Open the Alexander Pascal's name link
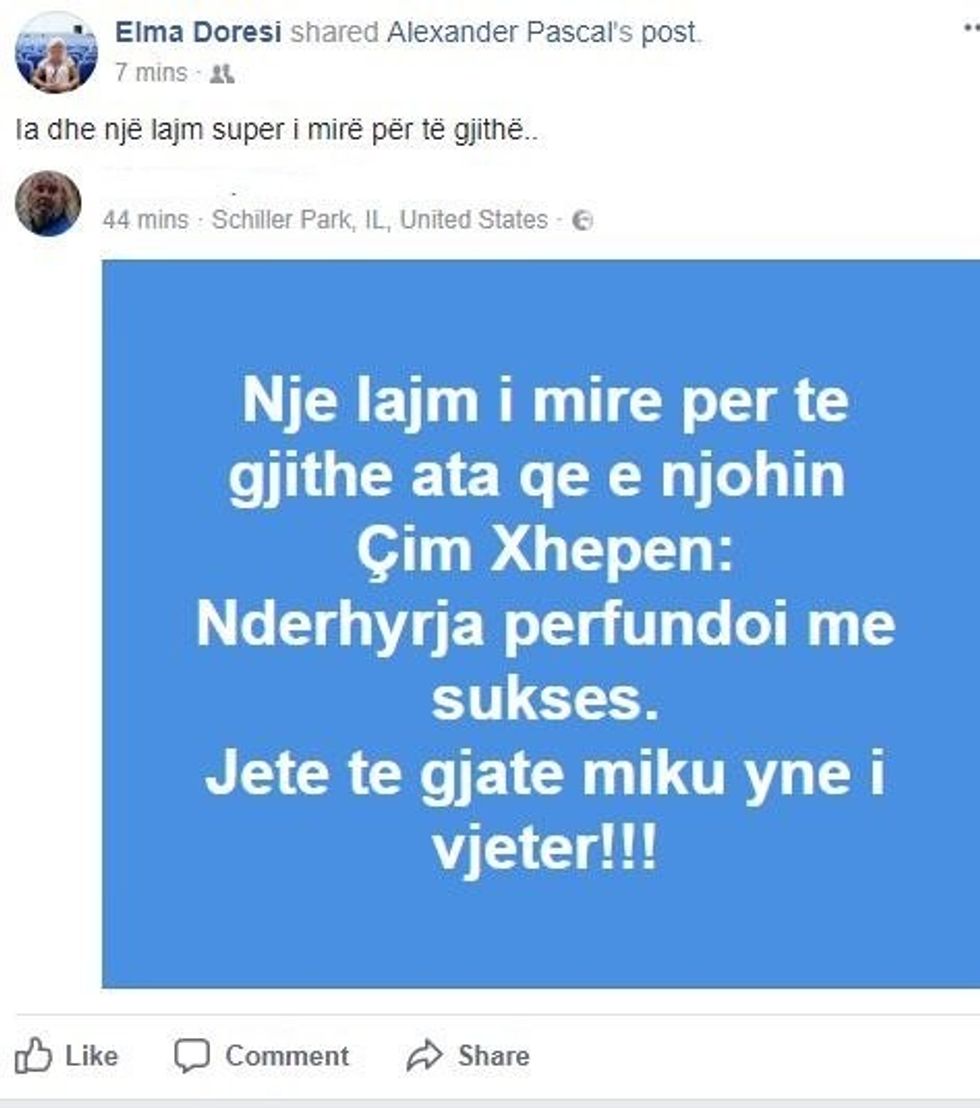Image resolution: width=980 pixels, height=1108 pixels. coord(509,33)
